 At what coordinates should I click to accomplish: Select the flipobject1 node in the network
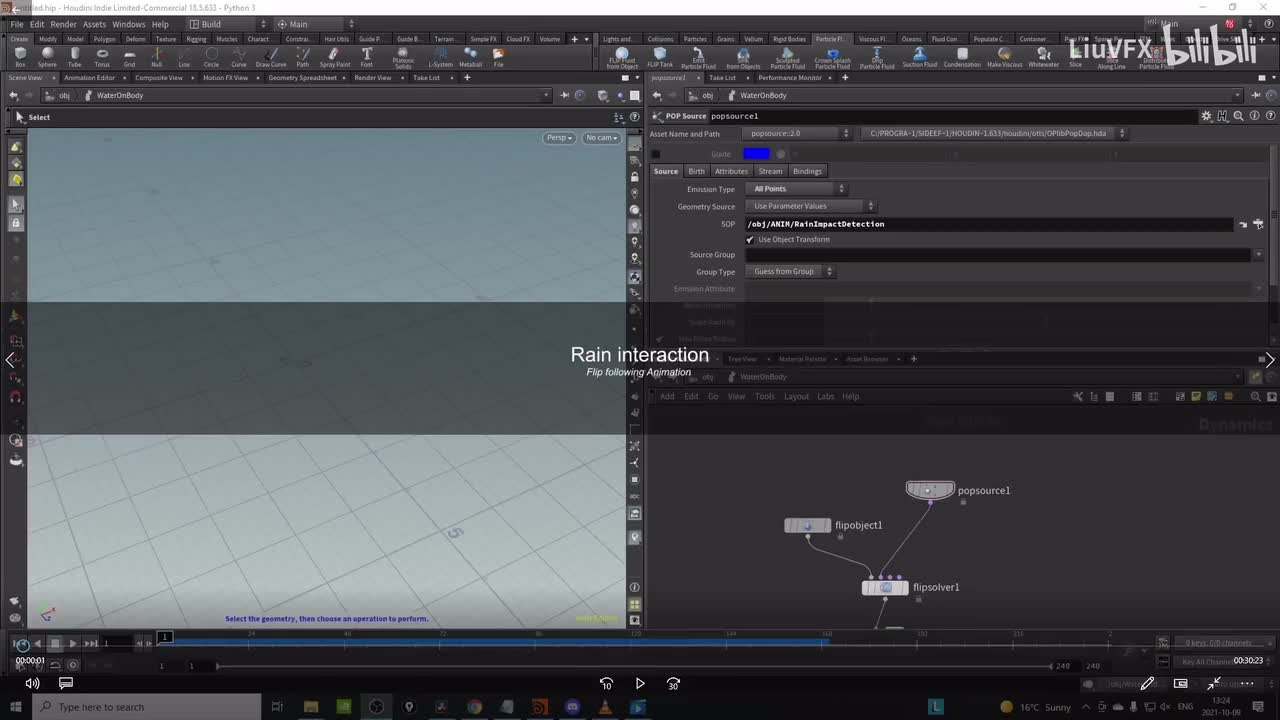pyautogui.click(x=808, y=525)
